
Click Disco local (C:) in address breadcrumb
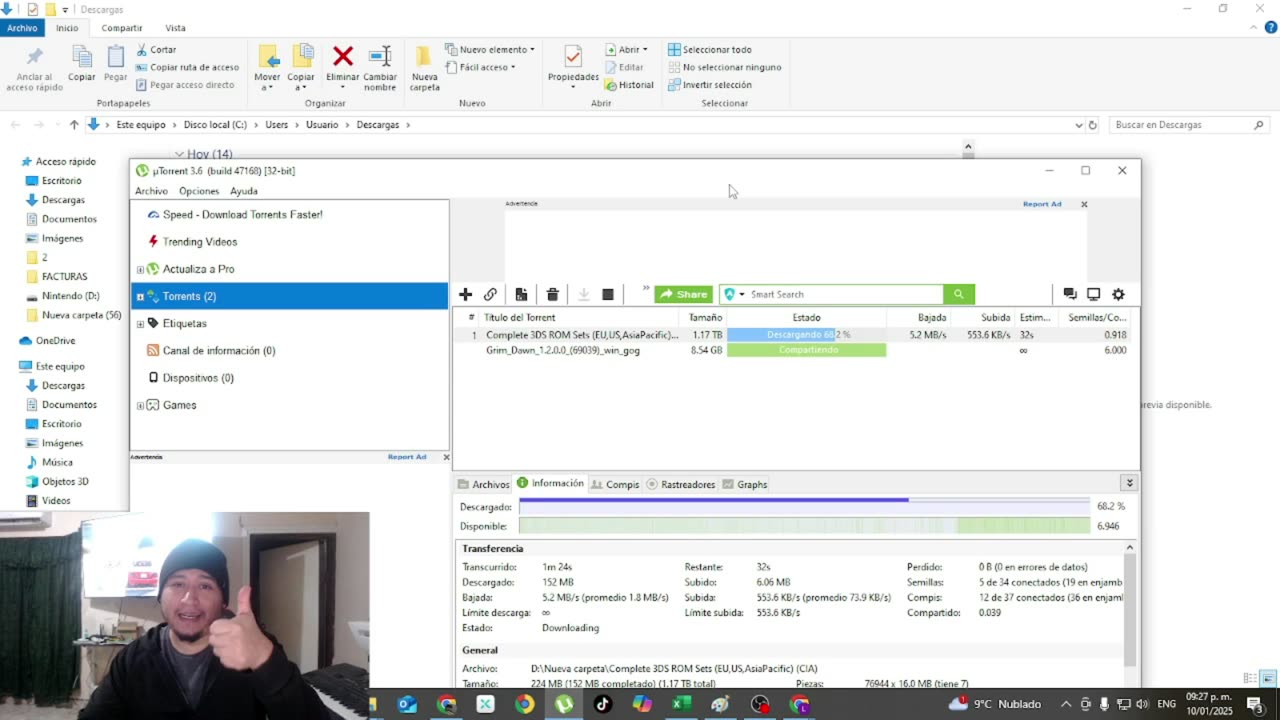click(x=215, y=125)
